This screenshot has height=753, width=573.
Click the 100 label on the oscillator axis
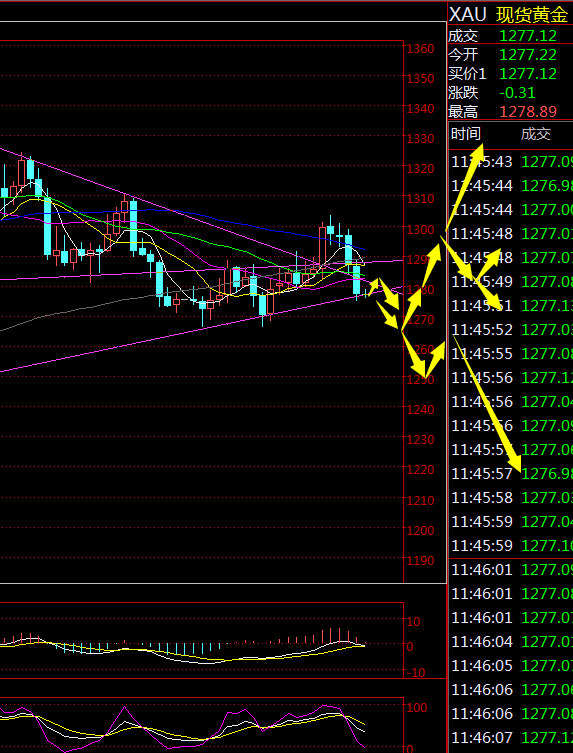click(416, 708)
